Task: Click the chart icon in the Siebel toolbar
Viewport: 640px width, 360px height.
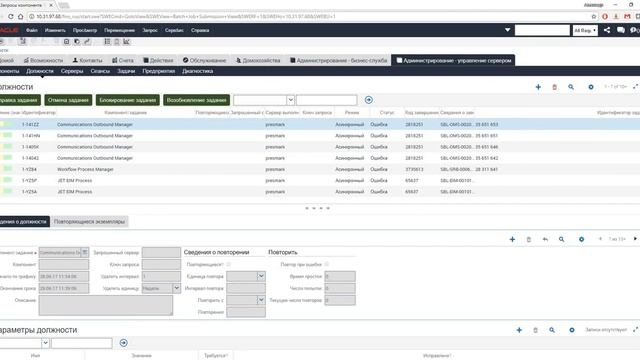Action: [x=127, y=42]
